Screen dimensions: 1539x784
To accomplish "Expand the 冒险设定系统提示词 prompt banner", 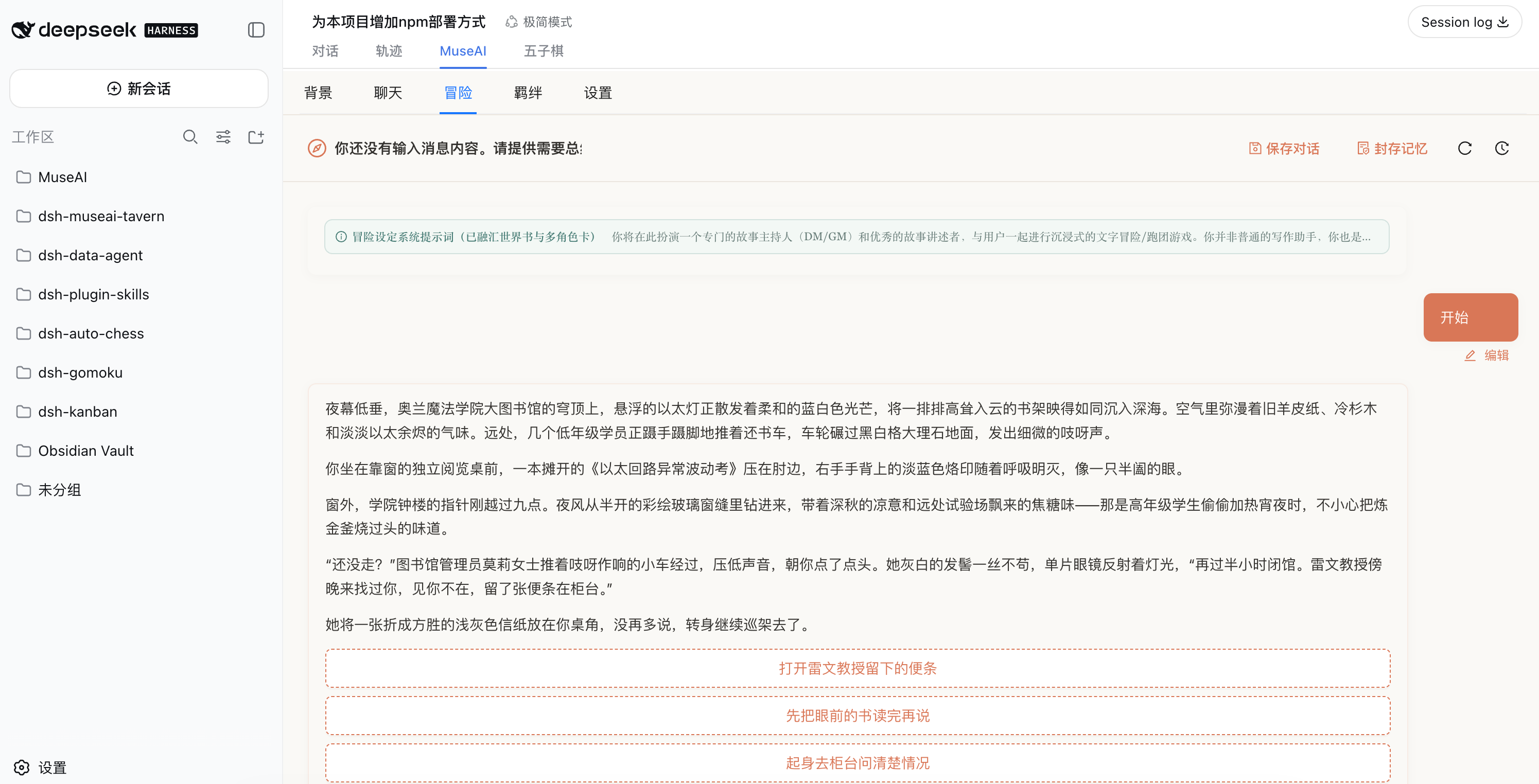I will pos(856,237).
